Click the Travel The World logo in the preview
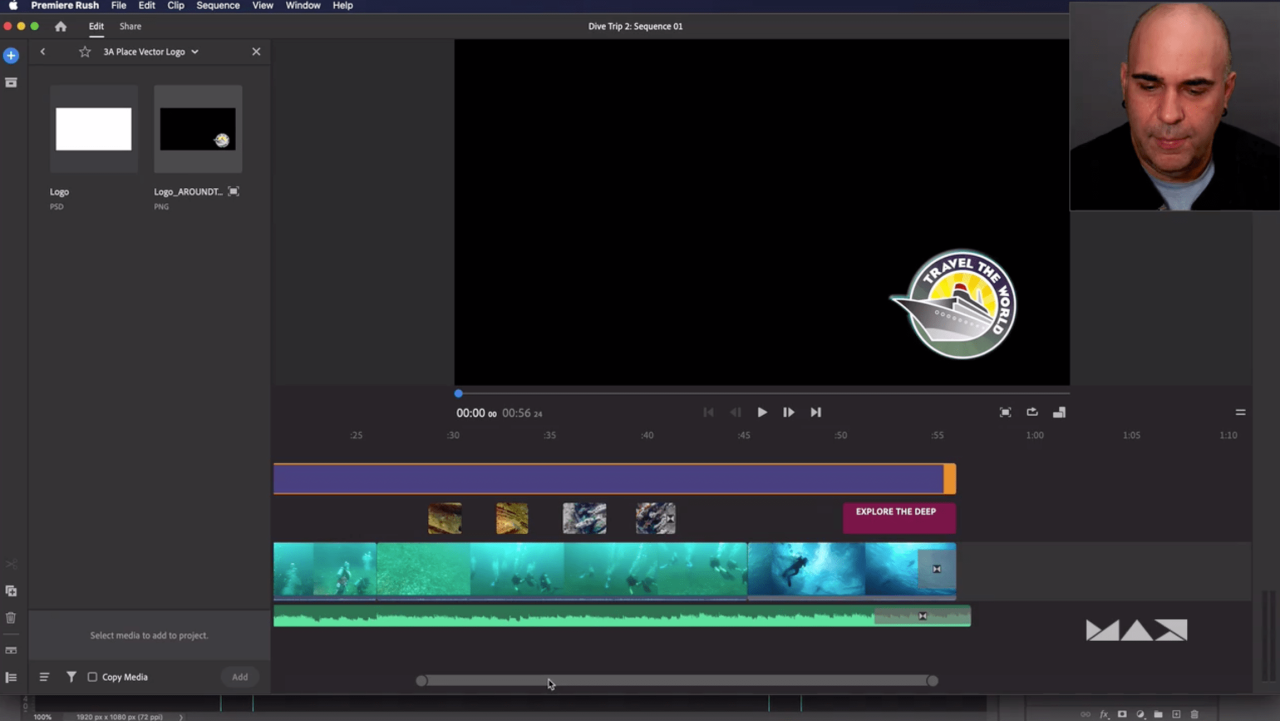 tap(953, 304)
